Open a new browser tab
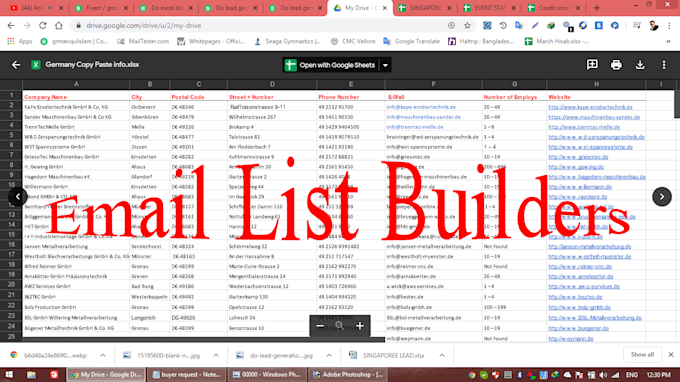Viewport: 680px width, 382px height. coord(597,8)
